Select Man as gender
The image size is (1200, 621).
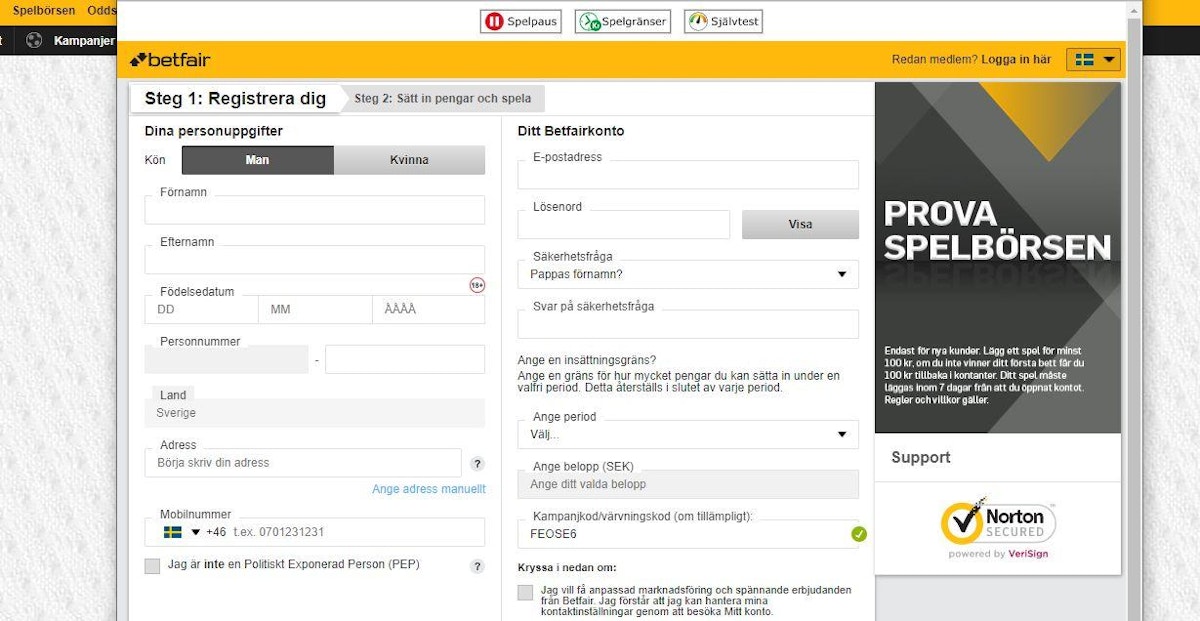pyautogui.click(x=258, y=160)
